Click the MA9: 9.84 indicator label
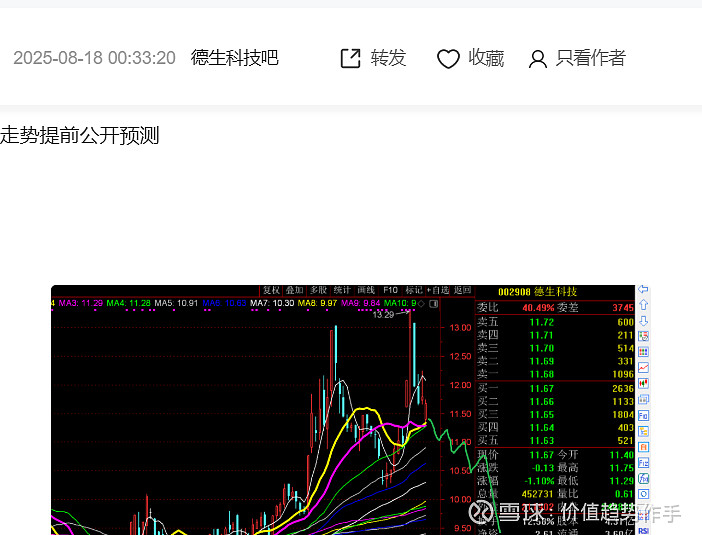The height and width of the screenshot is (535, 702). (361, 304)
